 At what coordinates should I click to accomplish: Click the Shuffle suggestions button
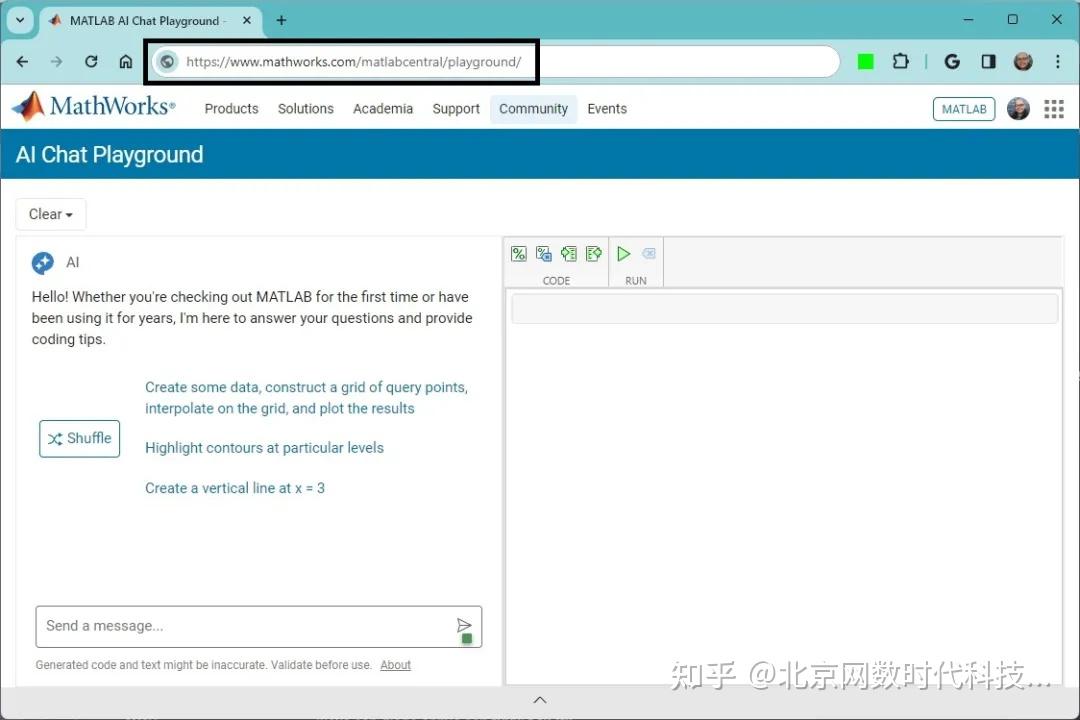point(79,438)
